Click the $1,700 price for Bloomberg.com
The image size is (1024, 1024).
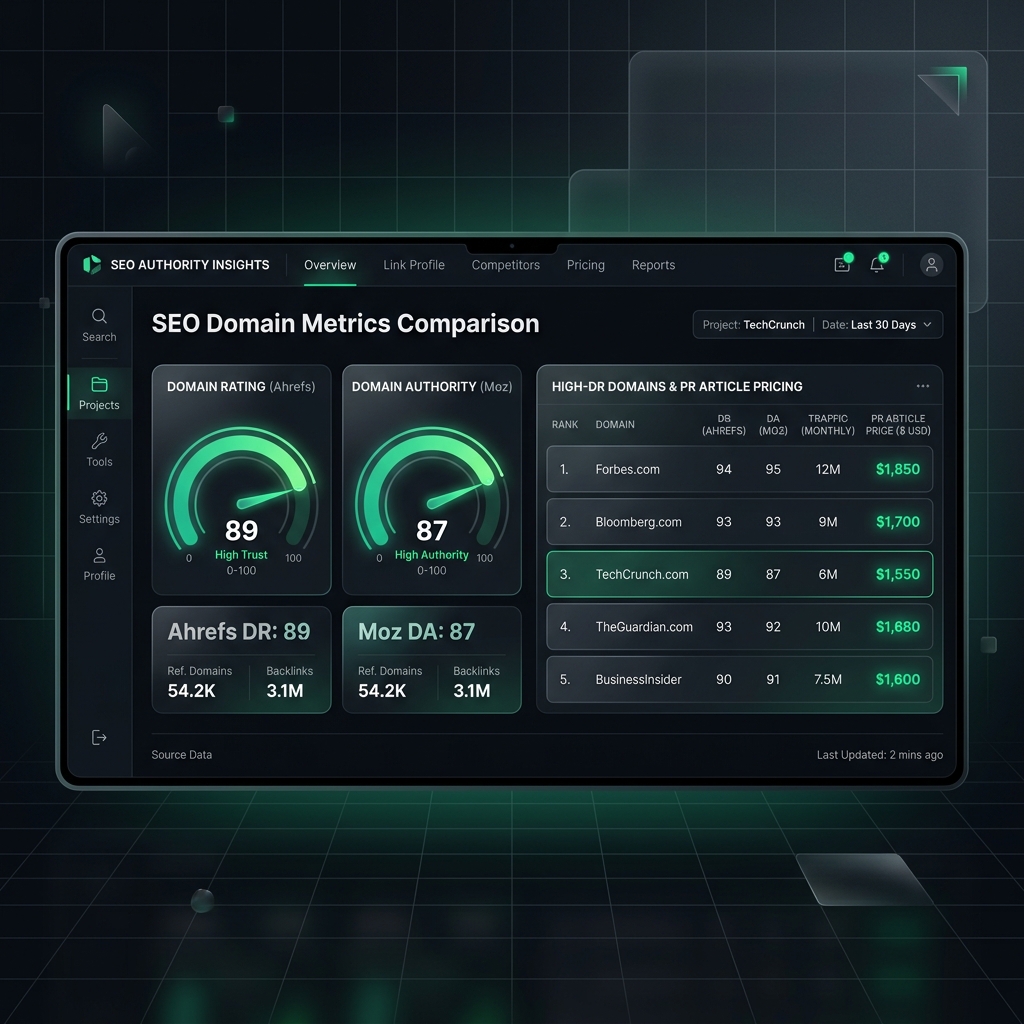pos(897,522)
